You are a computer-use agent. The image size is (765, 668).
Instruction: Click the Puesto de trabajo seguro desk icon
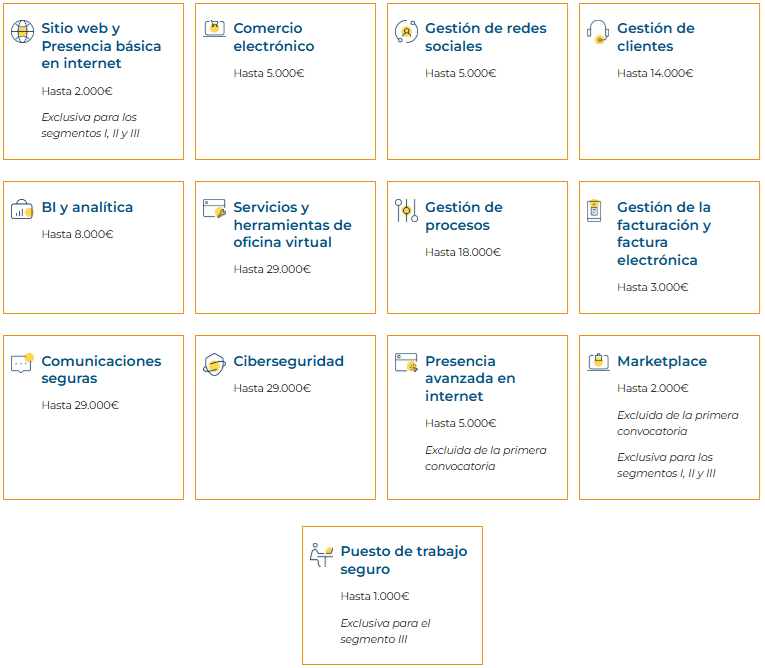pyautogui.click(x=321, y=554)
